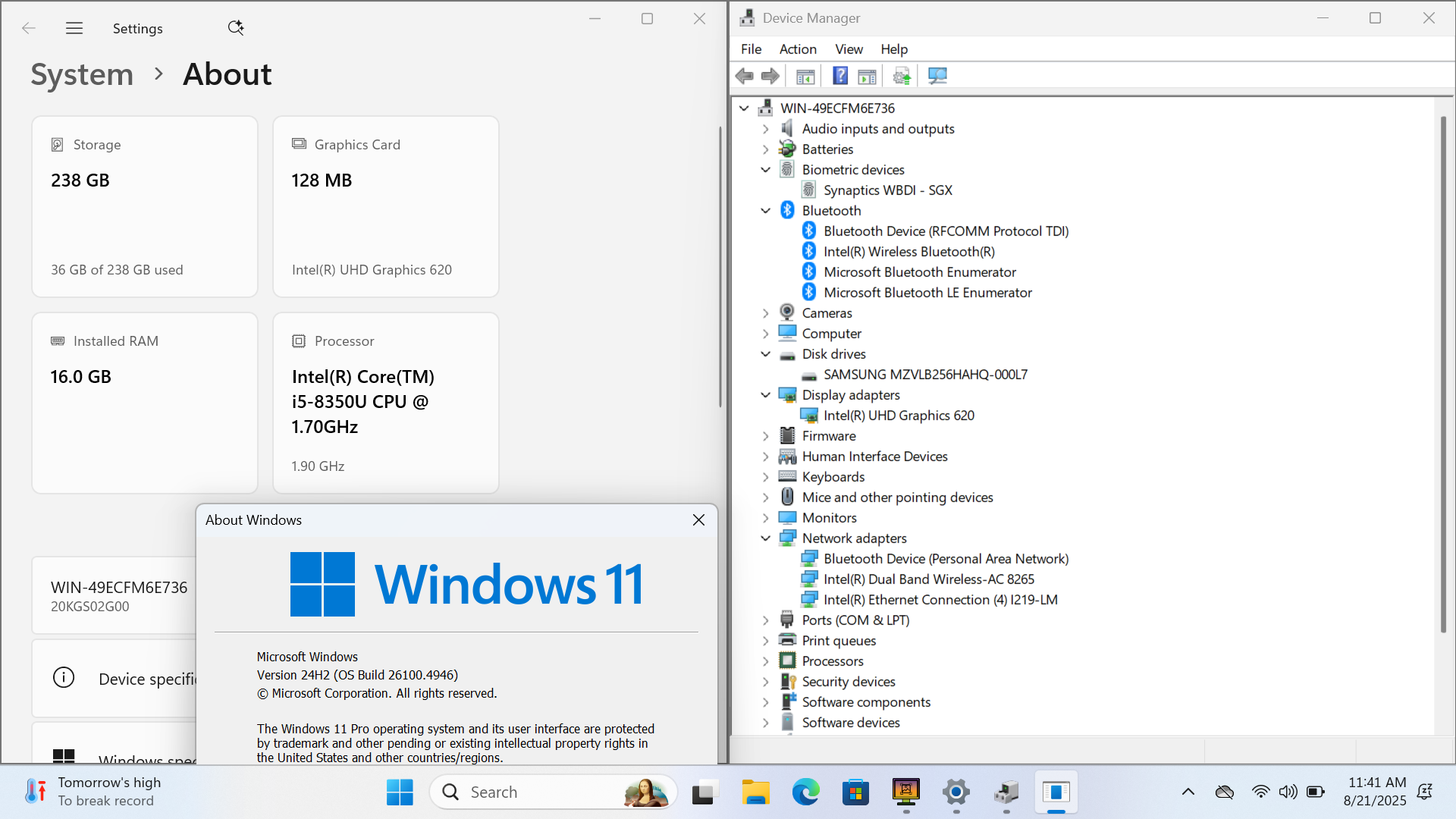Image resolution: width=1456 pixels, height=819 pixels.
Task: Open Windows Start button on taskbar
Action: pos(400,792)
